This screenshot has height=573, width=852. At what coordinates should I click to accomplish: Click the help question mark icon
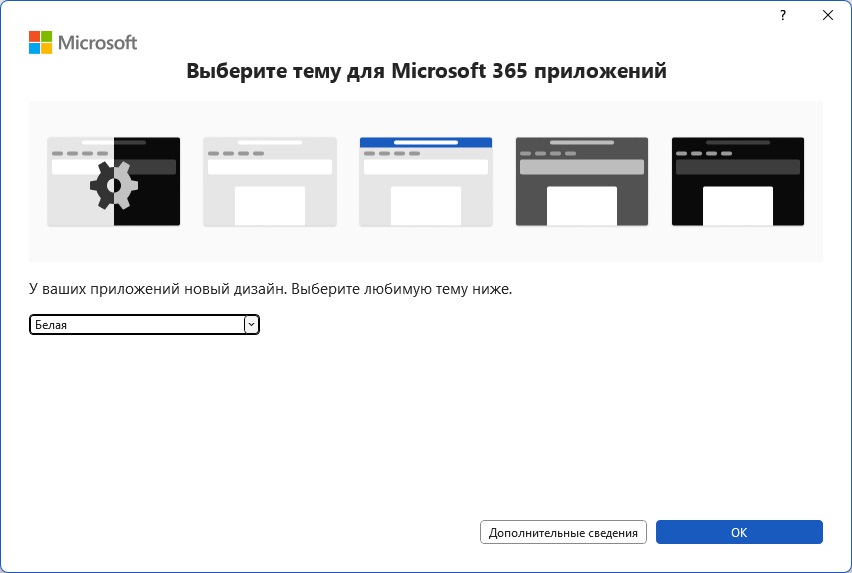point(782,15)
